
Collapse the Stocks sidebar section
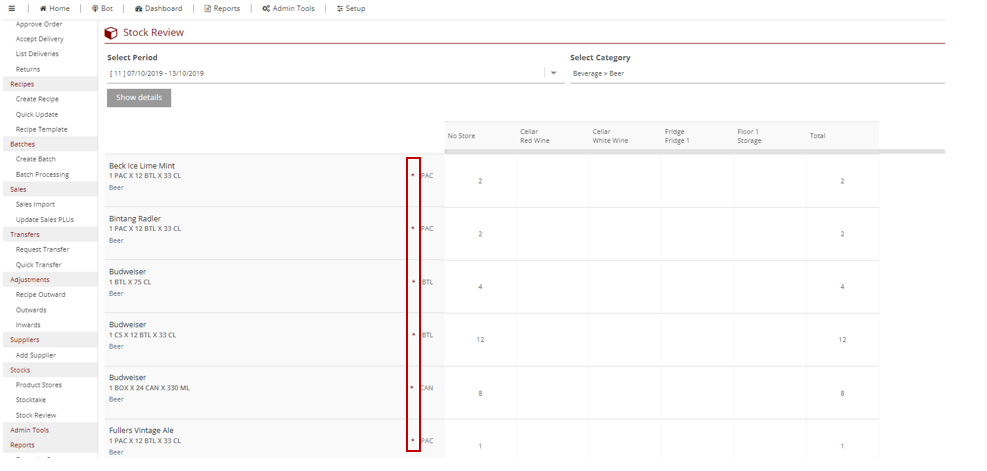pos(20,370)
